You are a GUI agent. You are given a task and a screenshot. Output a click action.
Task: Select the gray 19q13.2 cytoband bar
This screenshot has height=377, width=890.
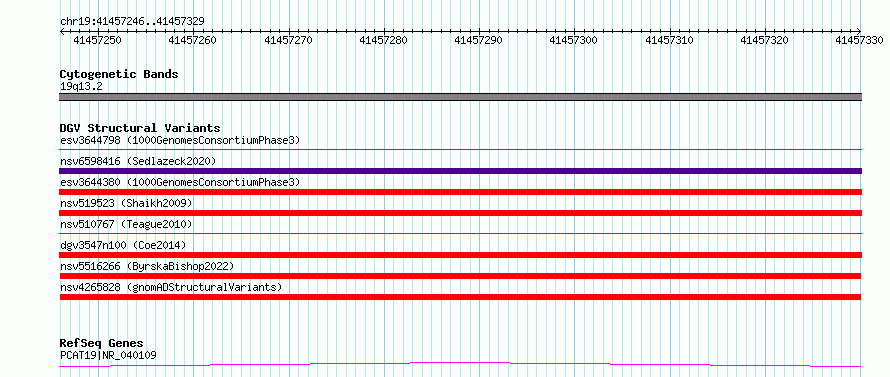(461, 97)
